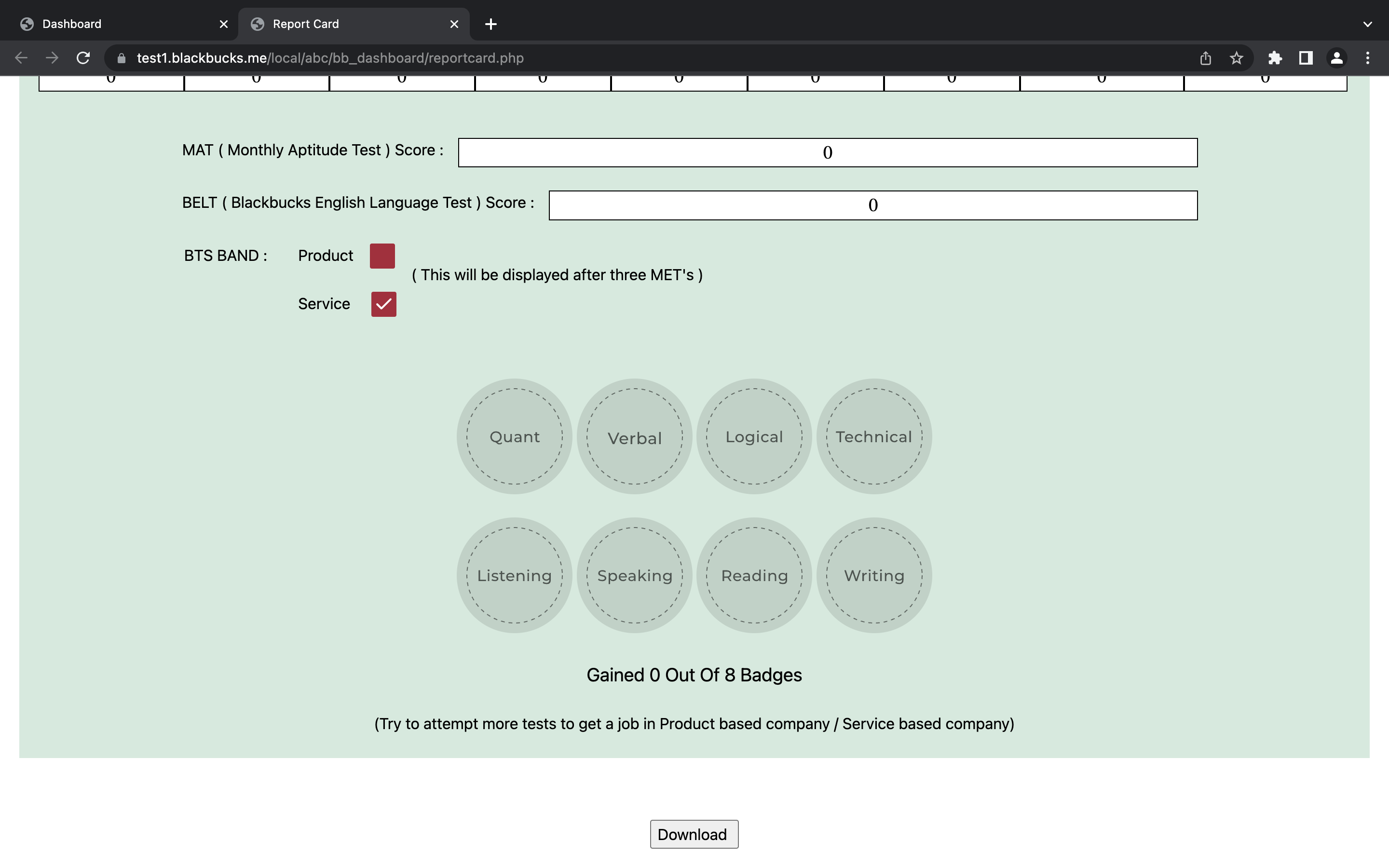Click the Writing badge circle

pyautogui.click(x=874, y=575)
